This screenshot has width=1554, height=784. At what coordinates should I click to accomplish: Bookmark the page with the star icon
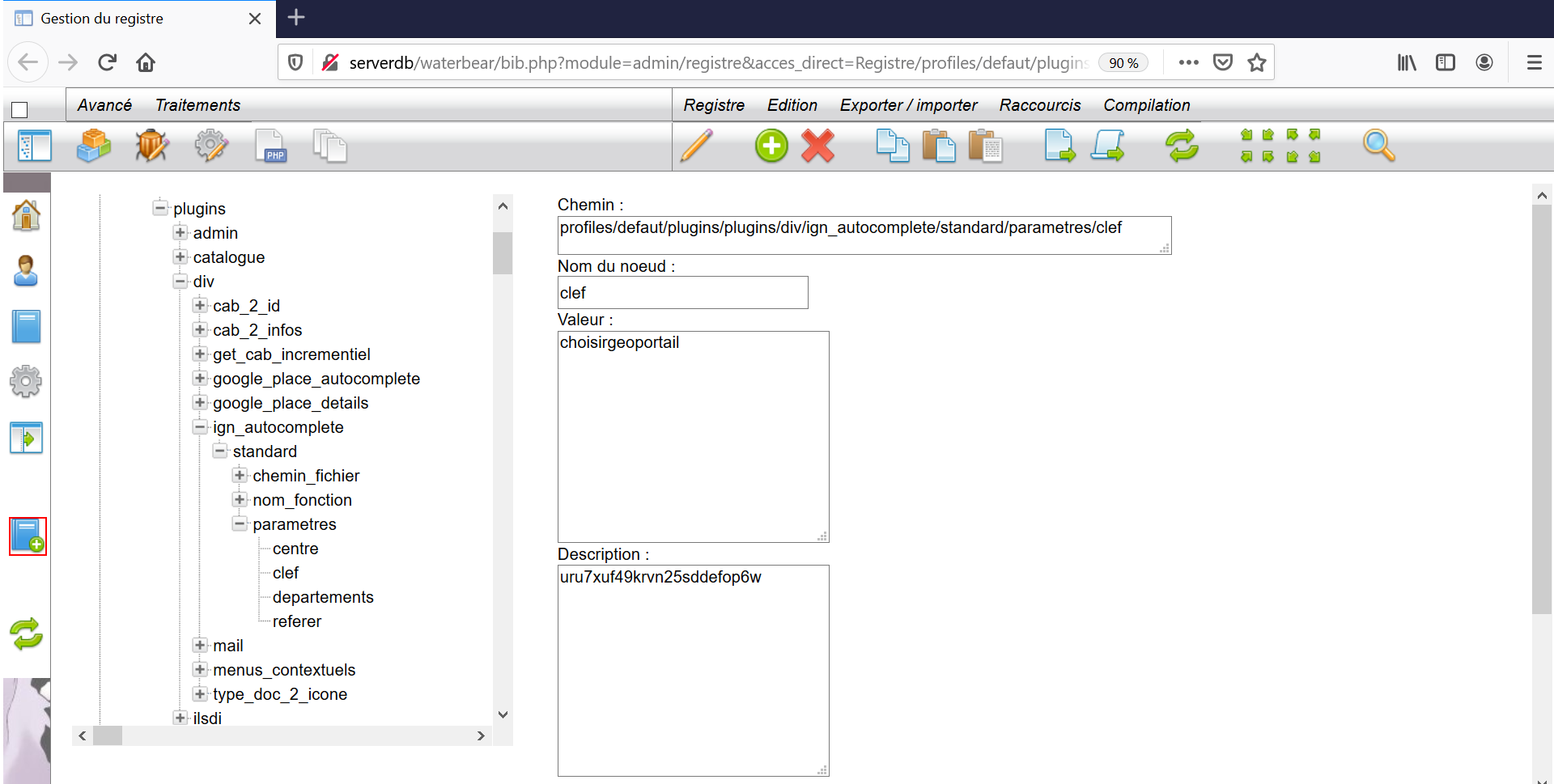click(1256, 62)
